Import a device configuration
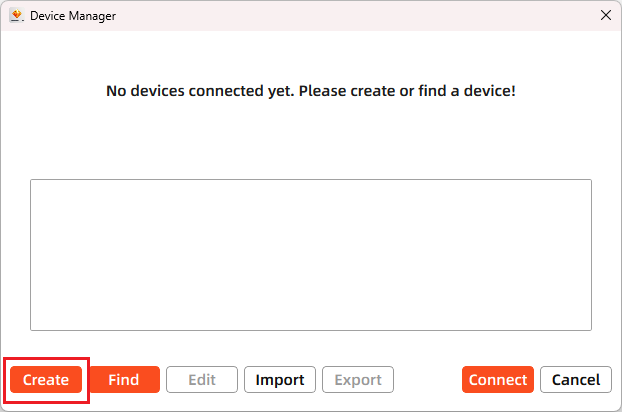 [280, 380]
